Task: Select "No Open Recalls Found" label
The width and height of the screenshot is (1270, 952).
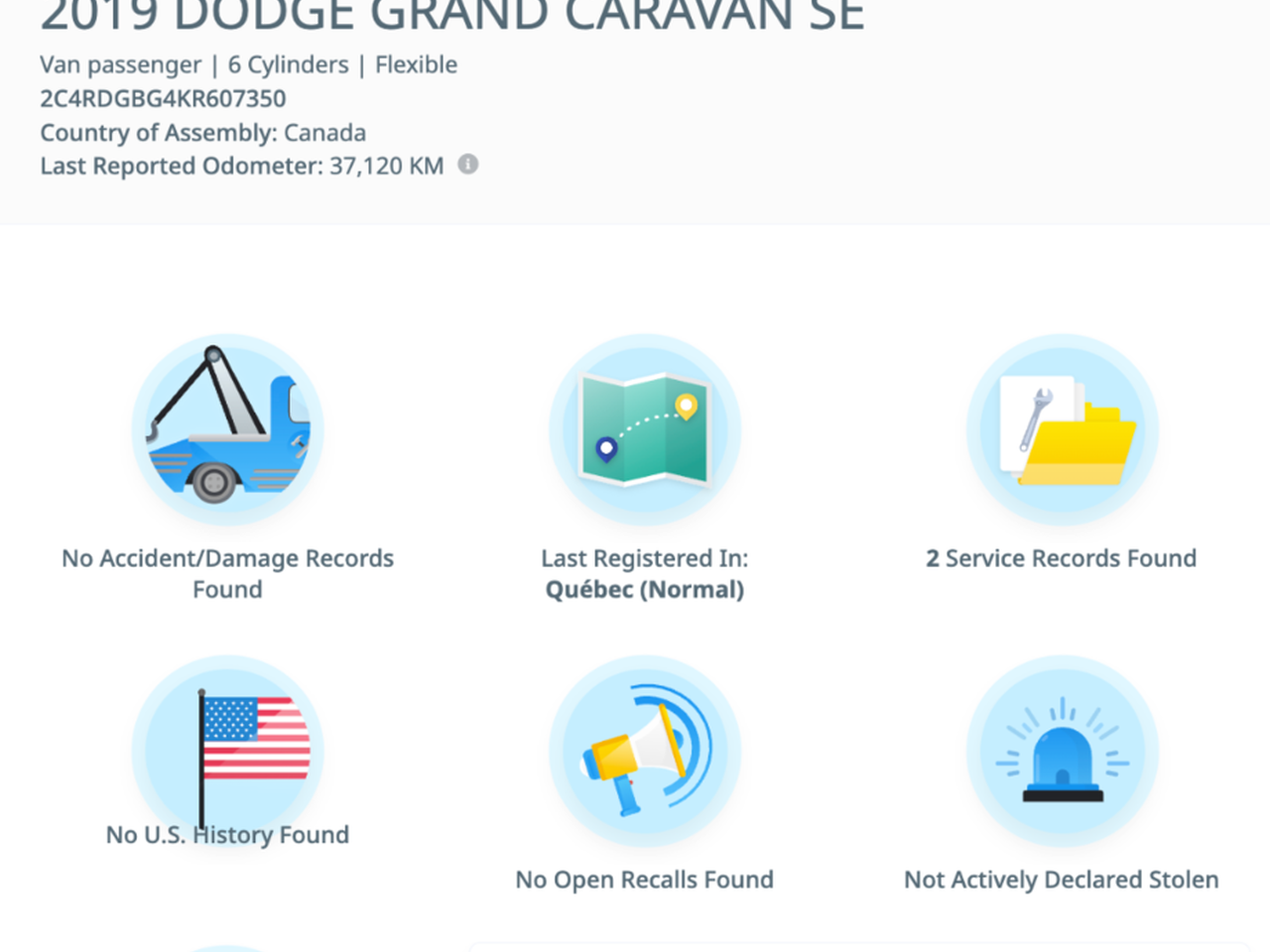Action: click(645, 880)
